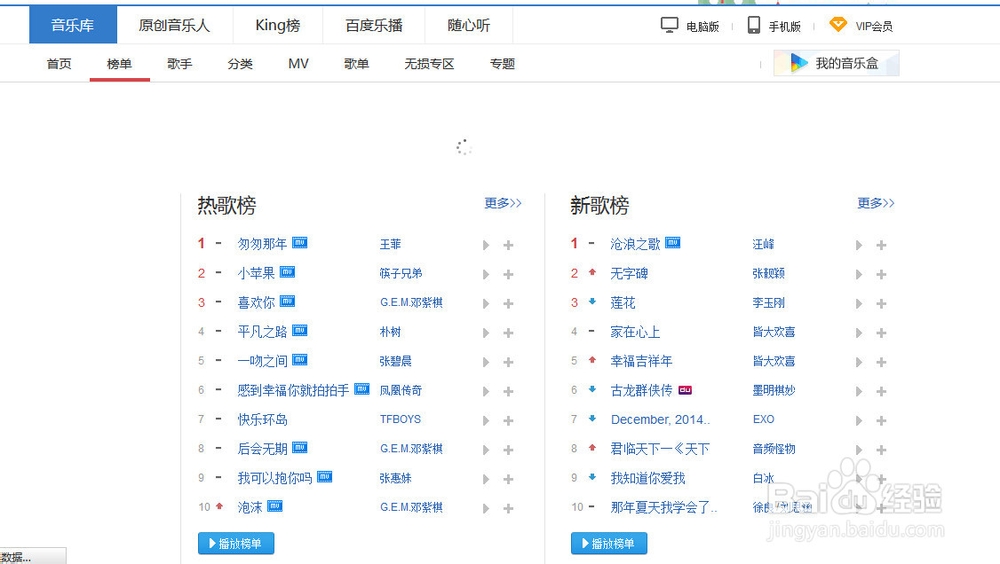Open the MV submenu
The height and width of the screenshot is (564, 1000).
298,64
